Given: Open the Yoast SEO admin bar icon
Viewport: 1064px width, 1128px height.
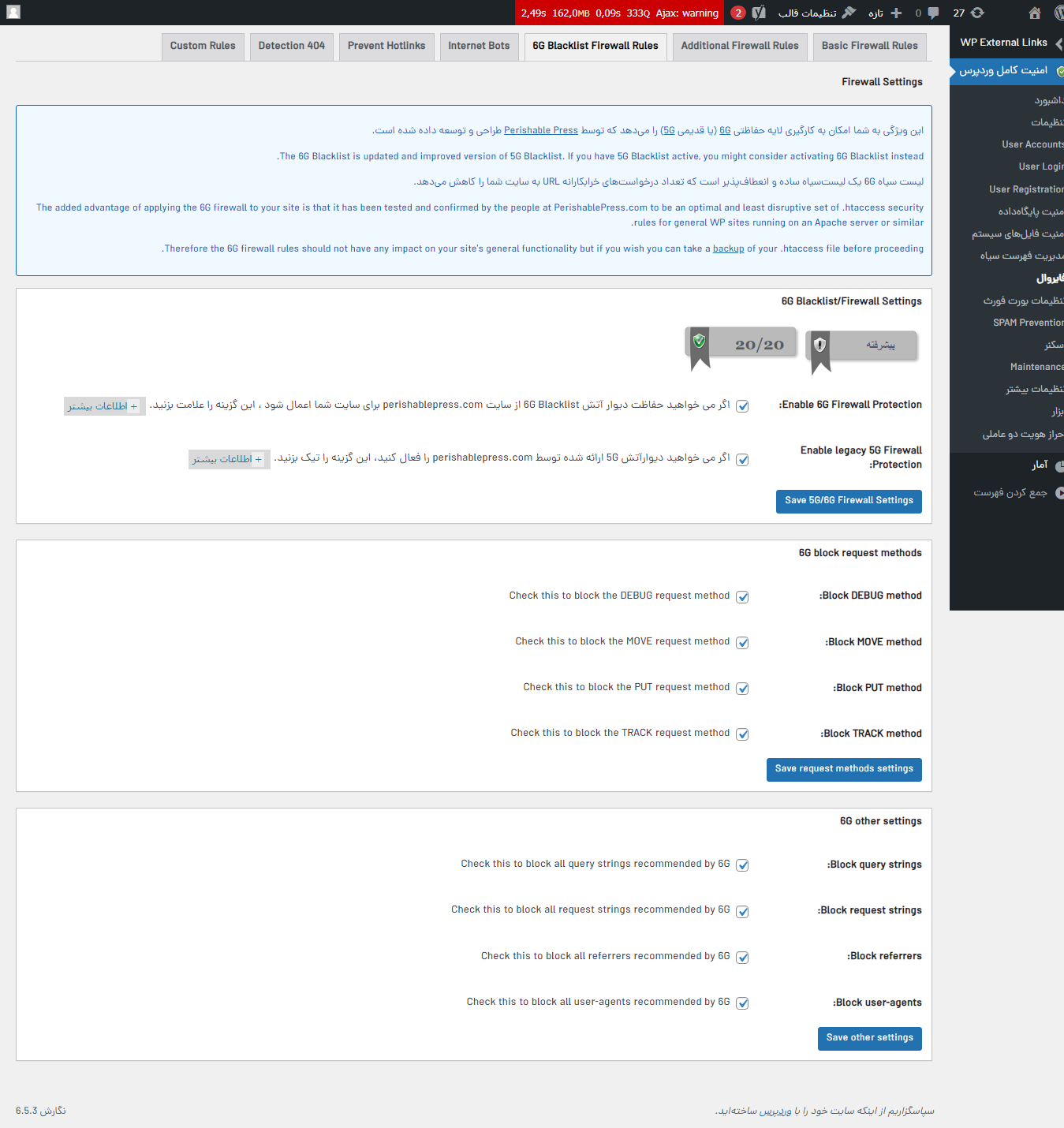Looking at the screenshot, I should pos(759,13).
